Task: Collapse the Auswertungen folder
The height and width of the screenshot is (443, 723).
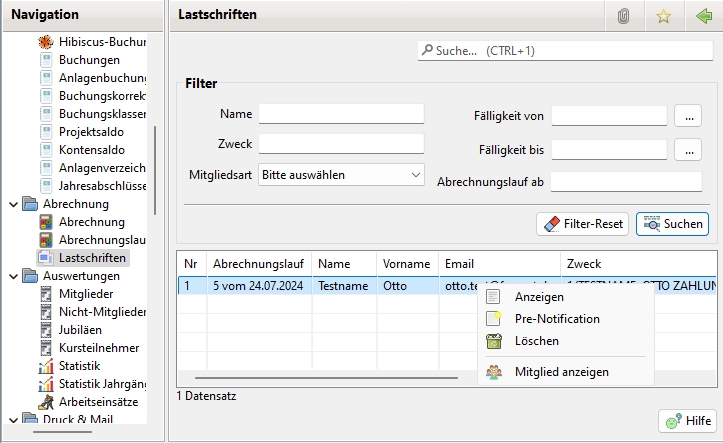Action: [13, 276]
